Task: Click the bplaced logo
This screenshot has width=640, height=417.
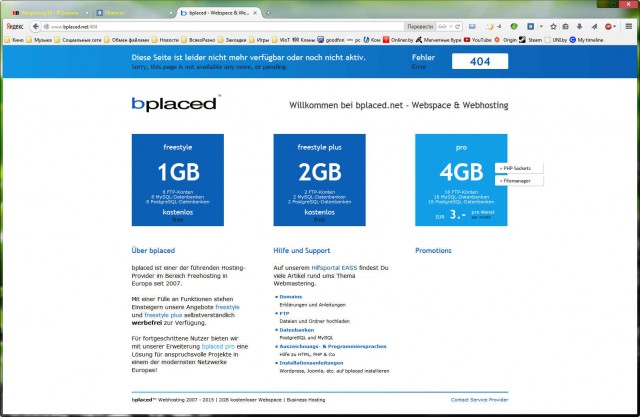Action: pos(176,103)
